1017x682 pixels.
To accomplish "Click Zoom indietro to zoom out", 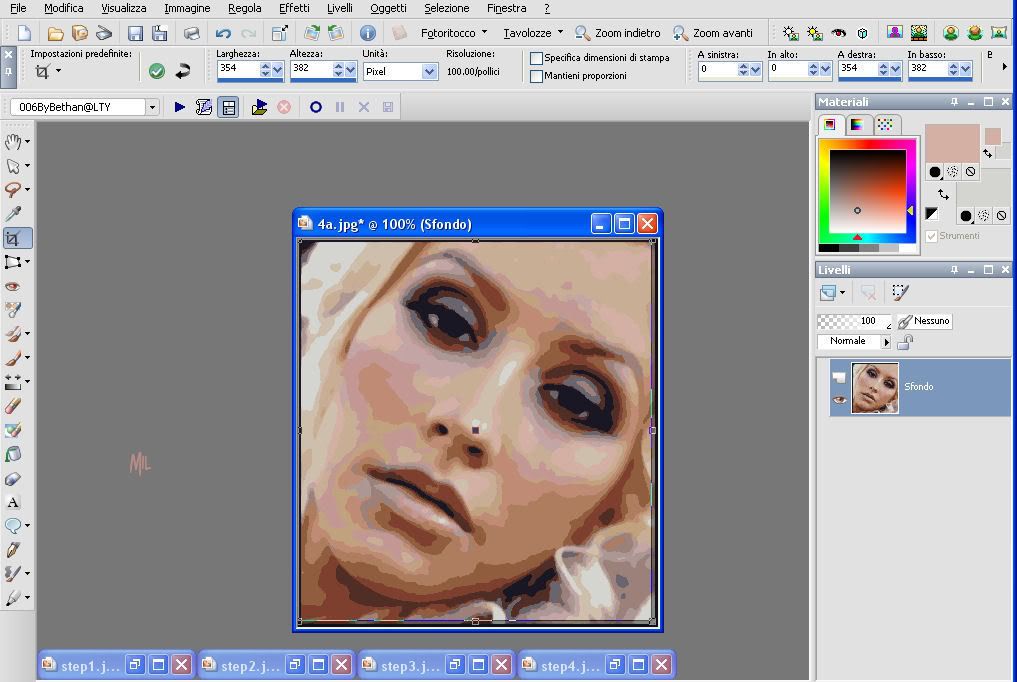I will pyautogui.click(x=617, y=33).
